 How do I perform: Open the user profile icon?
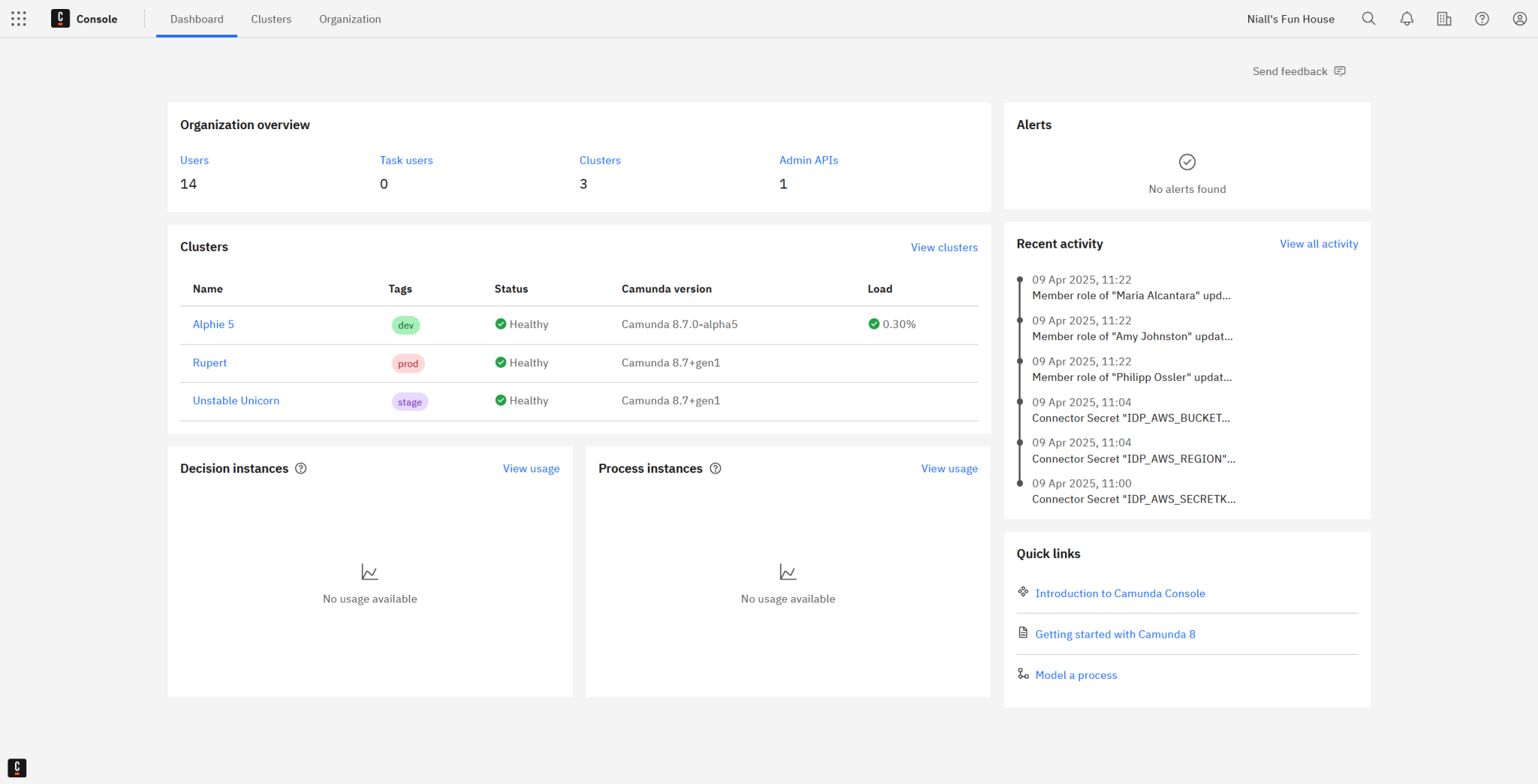[1519, 18]
